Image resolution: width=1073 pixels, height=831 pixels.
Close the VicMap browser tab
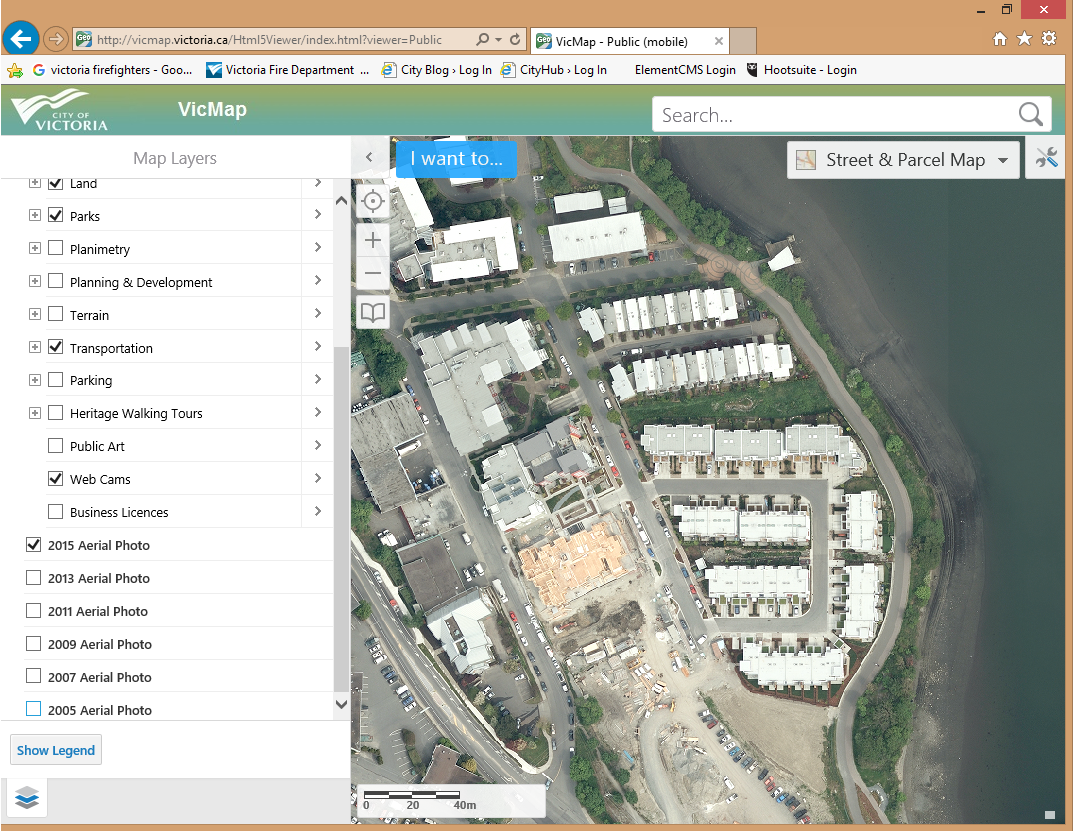[x=719, y=41]
